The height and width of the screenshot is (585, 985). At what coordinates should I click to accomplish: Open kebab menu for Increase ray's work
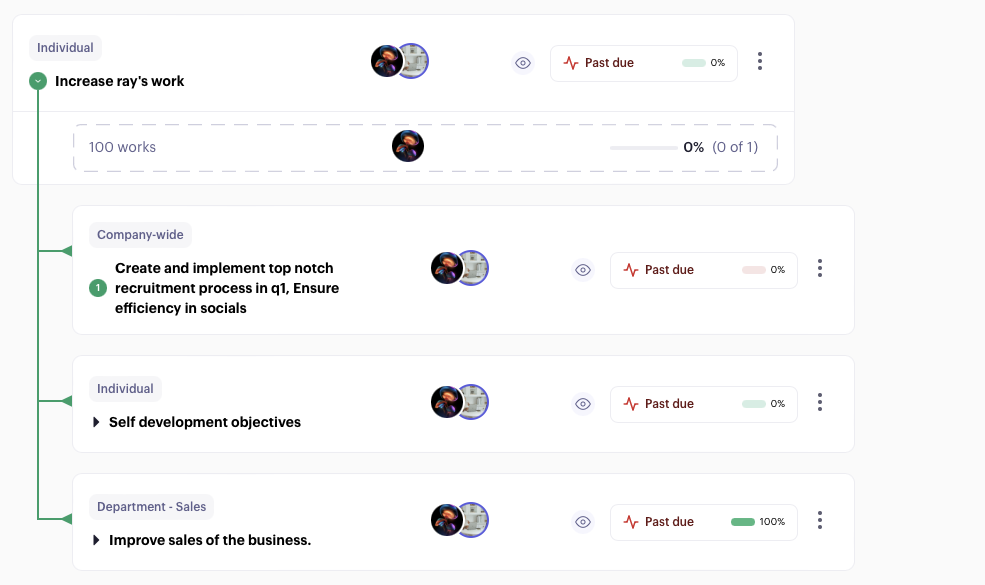coord(759,61)
